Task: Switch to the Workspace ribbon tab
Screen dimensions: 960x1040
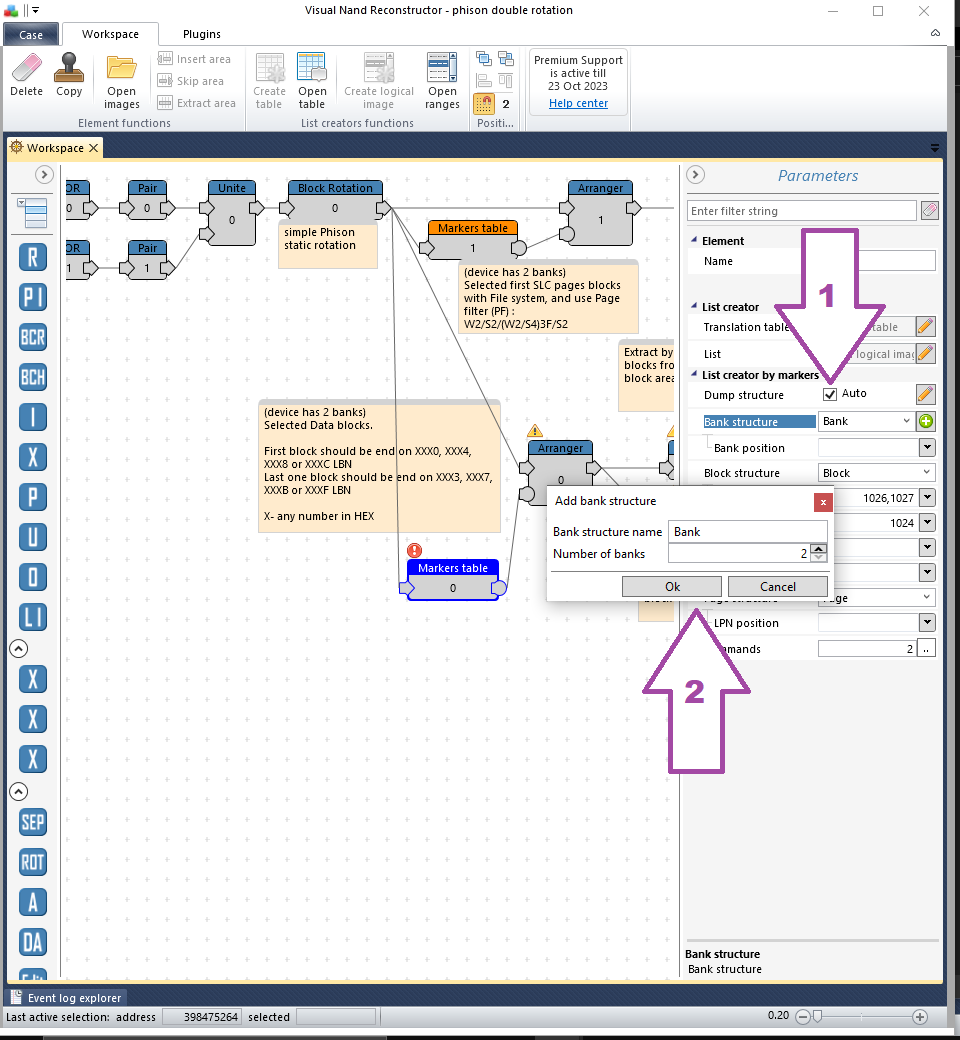Action: tap(110, 34)
